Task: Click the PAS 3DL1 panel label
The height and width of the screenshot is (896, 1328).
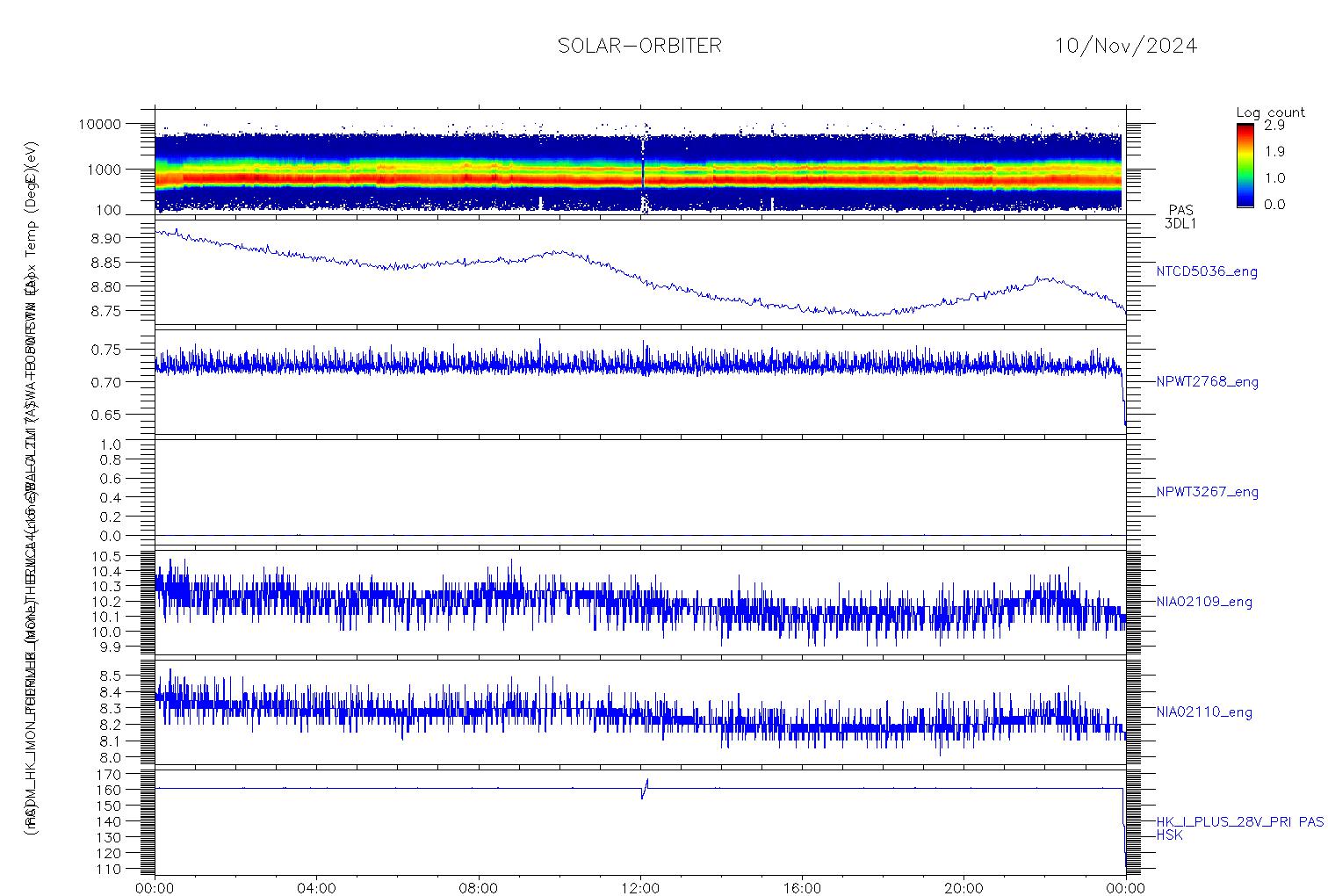Action: tap(1180, 217)
